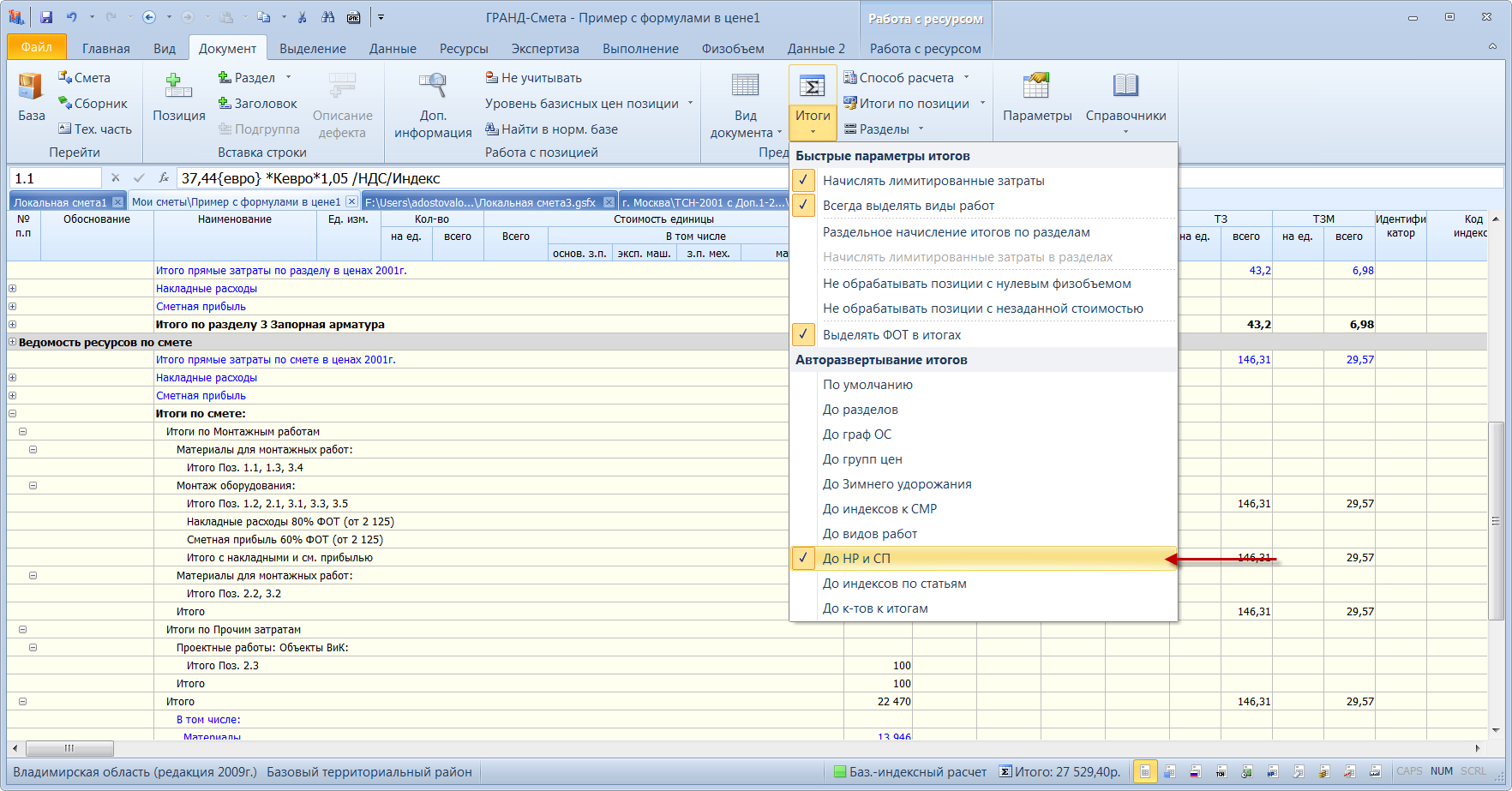Click the Позиция insert icon
The image size is (1512, 791).
click(x=178, y=87)
